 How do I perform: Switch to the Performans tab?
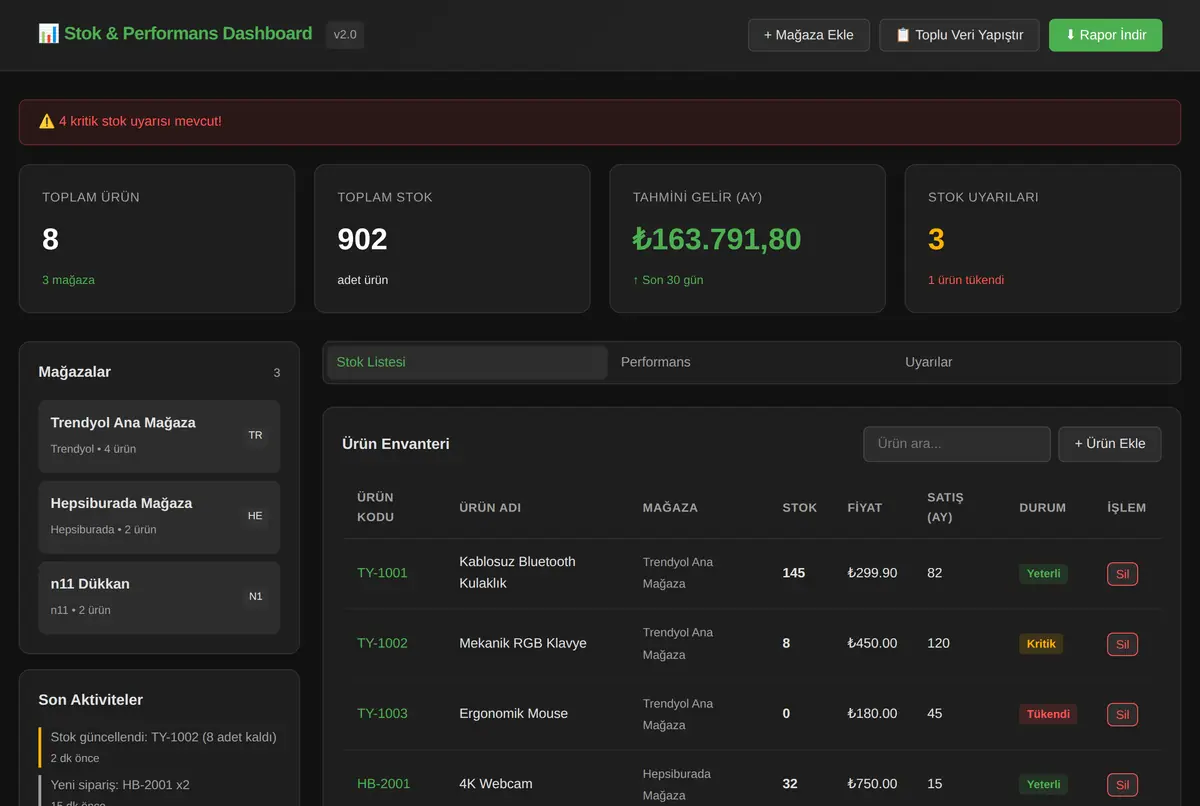tap(751, 362)
